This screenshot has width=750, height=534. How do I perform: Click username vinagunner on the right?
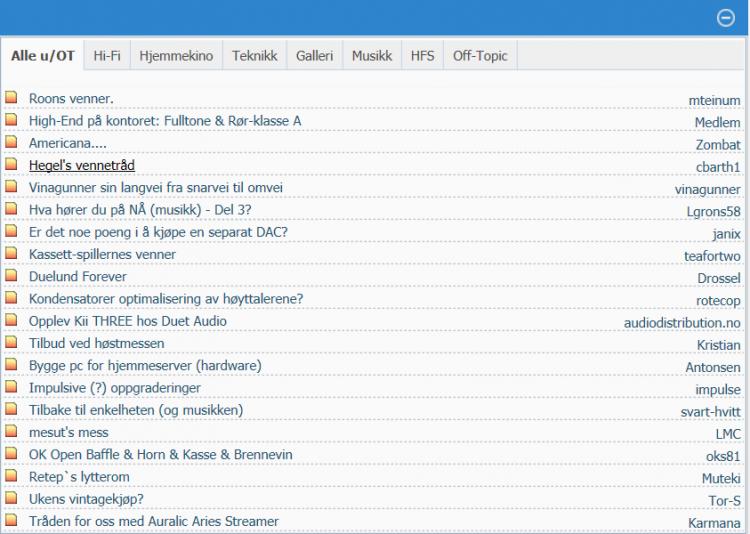click(x=707, y=189)
